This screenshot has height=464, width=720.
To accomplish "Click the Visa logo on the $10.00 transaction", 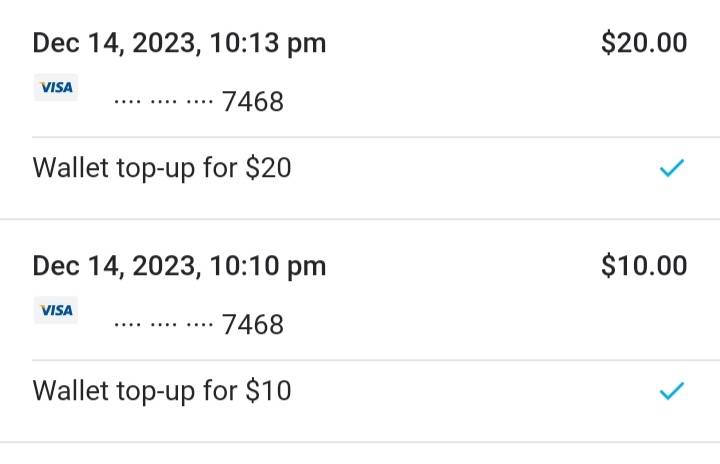I will click(x=56, y=311).
